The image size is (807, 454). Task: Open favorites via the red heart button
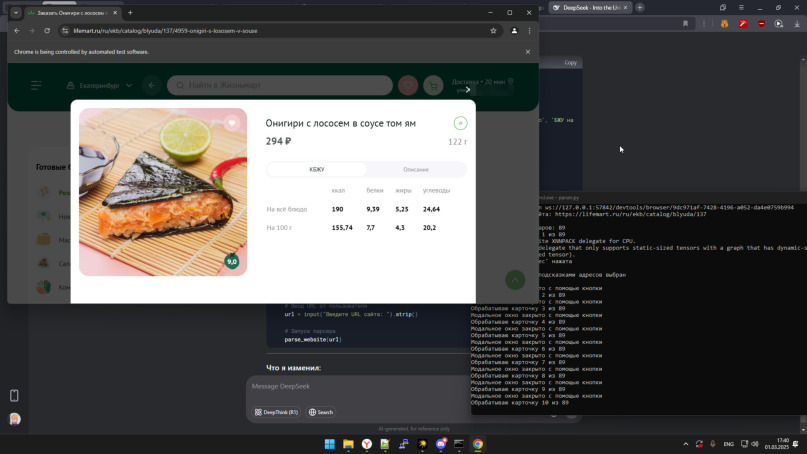(408, 85)
